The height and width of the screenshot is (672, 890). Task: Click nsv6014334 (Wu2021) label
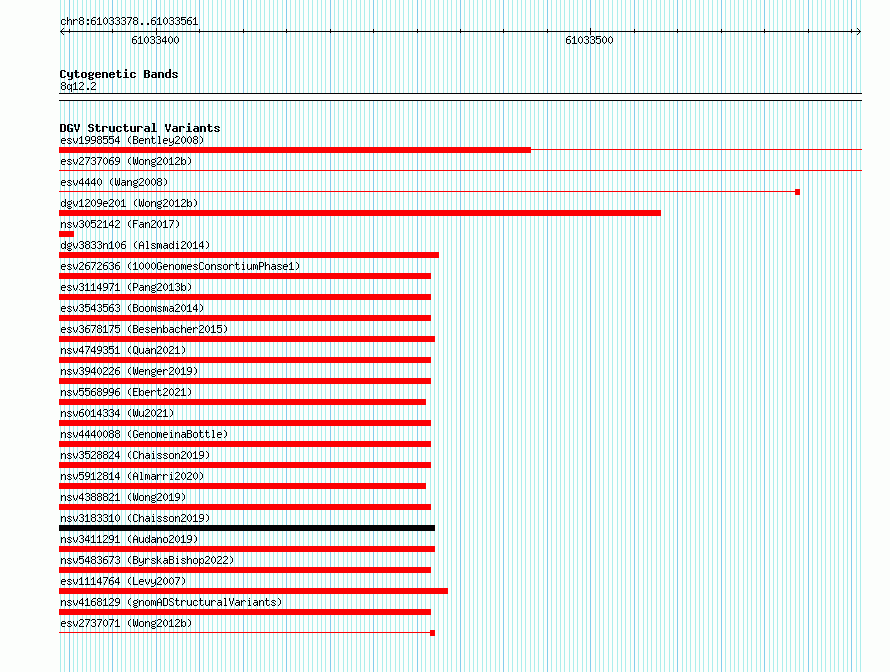click(117, 413)
